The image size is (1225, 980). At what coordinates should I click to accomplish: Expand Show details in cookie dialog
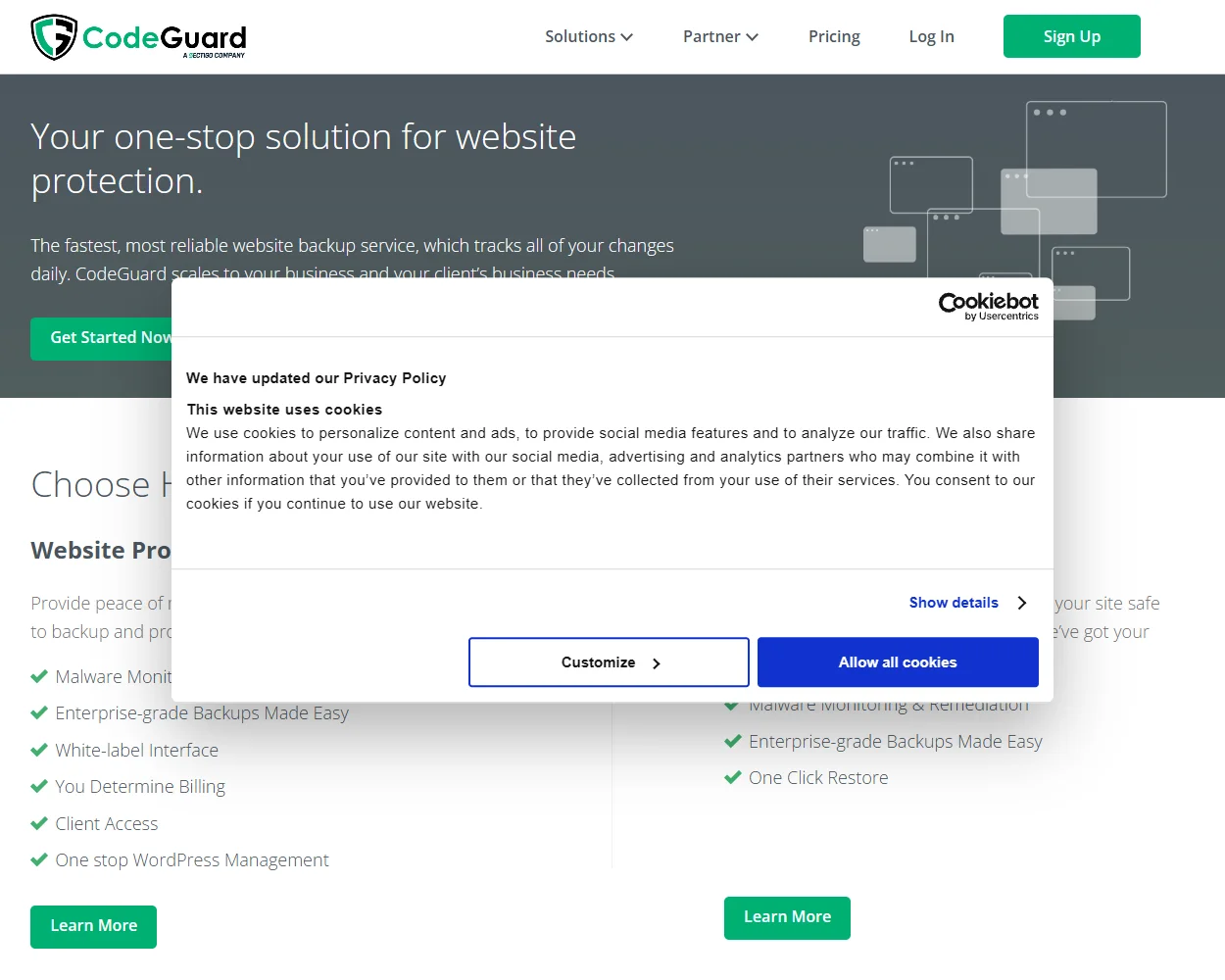pos(967,603)
